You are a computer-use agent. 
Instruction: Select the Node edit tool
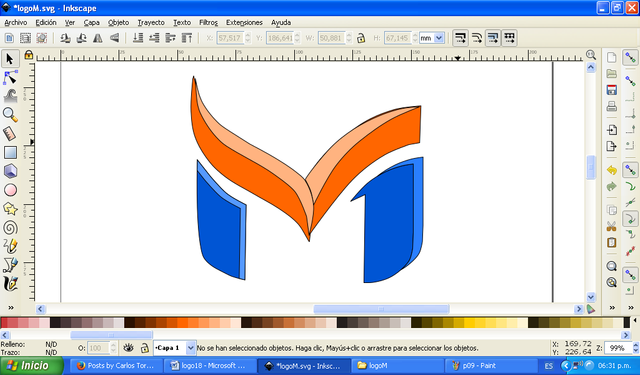coord(10,78)
